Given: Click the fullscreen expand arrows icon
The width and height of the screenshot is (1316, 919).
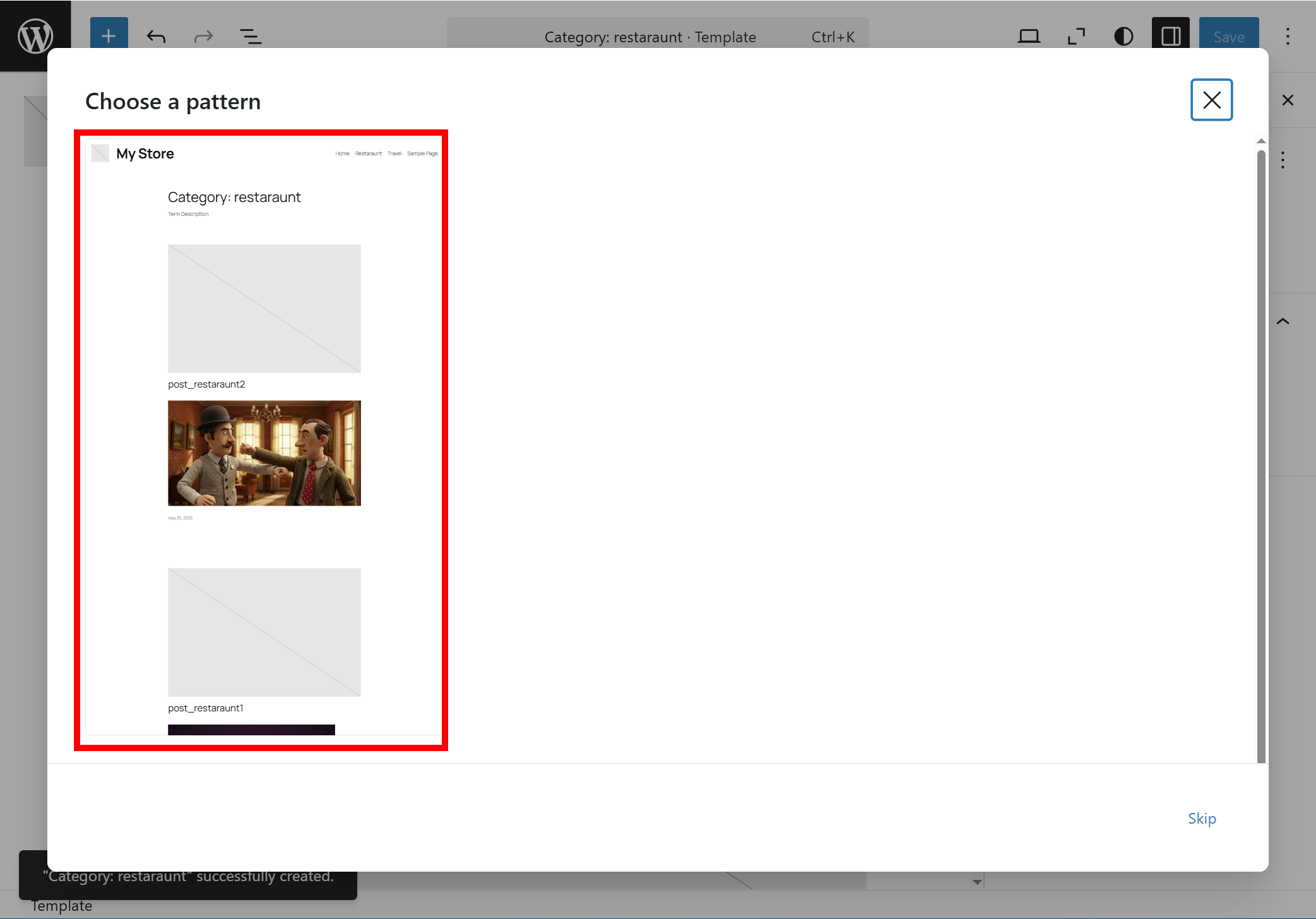Looking at the screenshot, I should 1076,37.
